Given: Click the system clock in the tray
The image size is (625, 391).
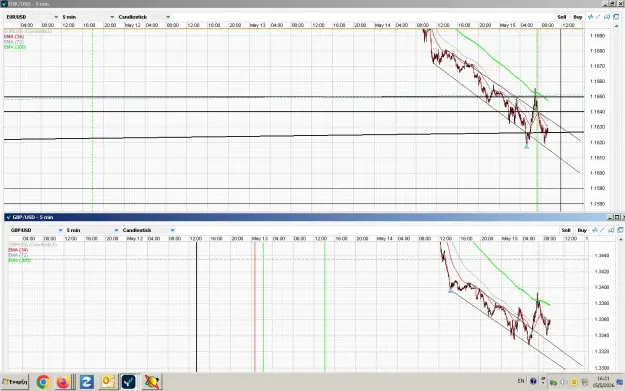Looking at the screenshot, I should click(x=603, y=382).
